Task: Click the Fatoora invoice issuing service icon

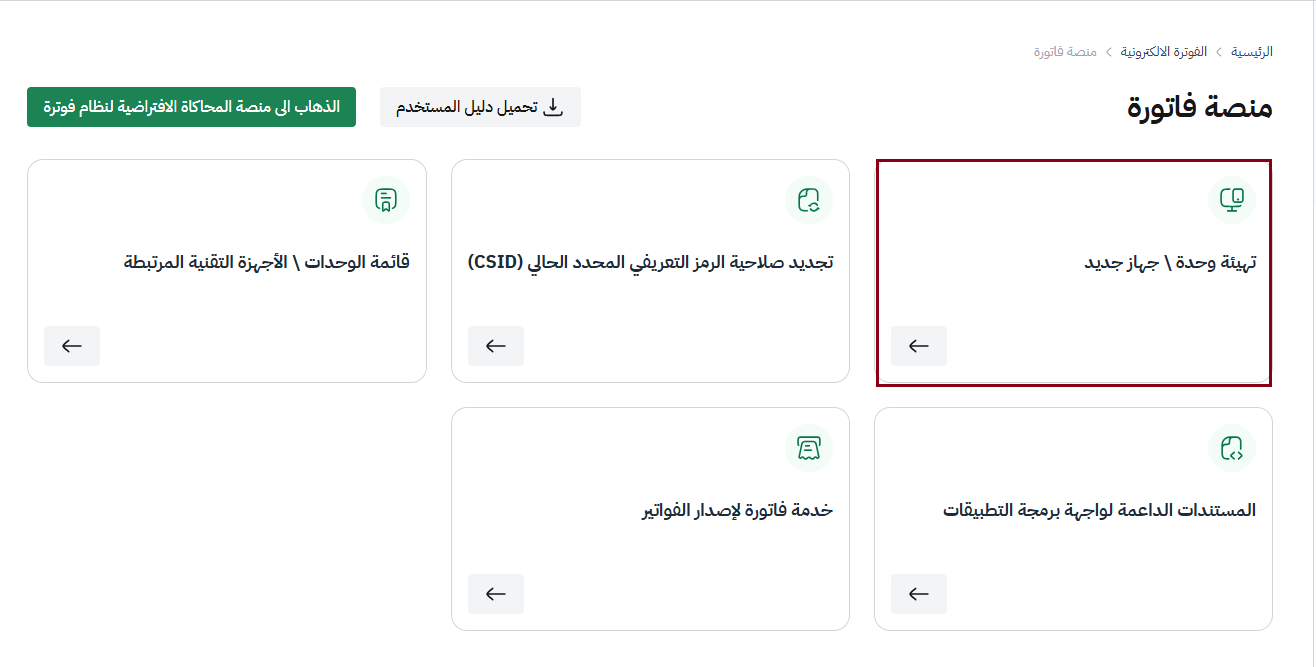Action: [809, 447]
